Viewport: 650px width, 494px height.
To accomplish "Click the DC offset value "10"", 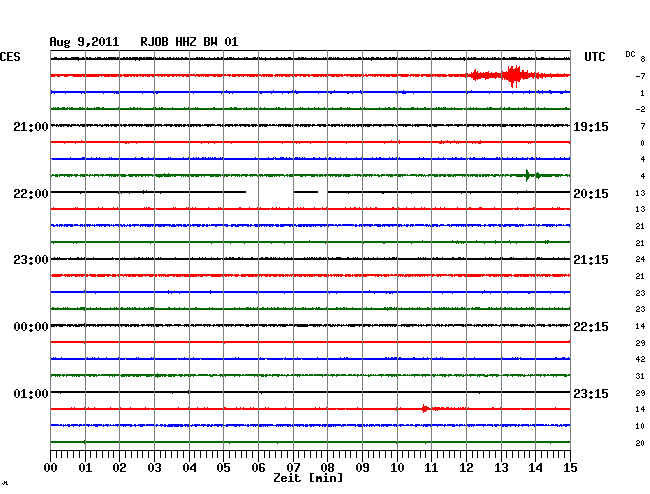I will tap(640, 426).
